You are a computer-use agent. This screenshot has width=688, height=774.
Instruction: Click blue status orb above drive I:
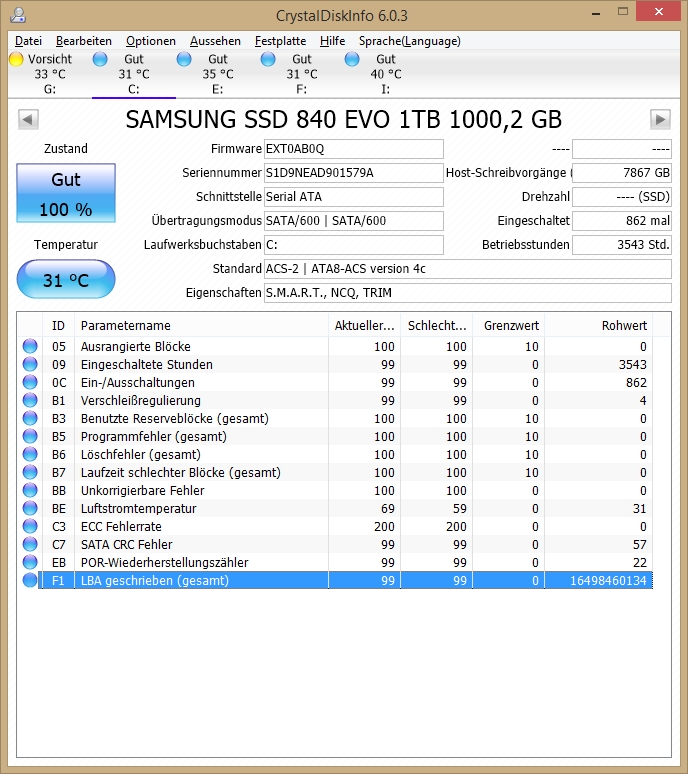[352, 59]
